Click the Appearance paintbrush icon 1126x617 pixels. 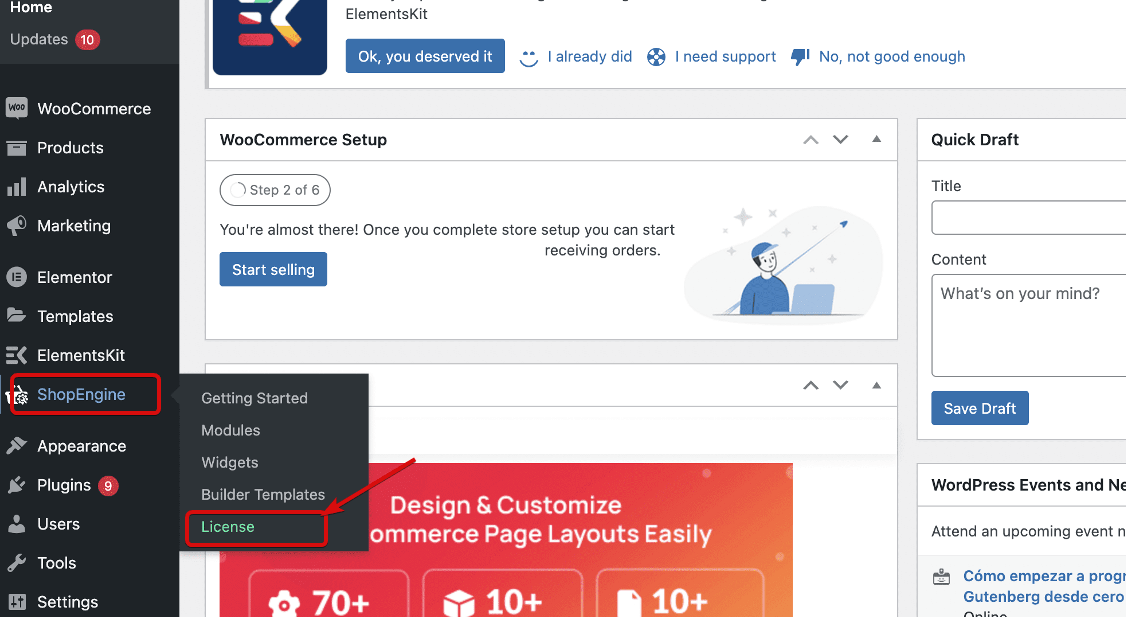[17, 446]
